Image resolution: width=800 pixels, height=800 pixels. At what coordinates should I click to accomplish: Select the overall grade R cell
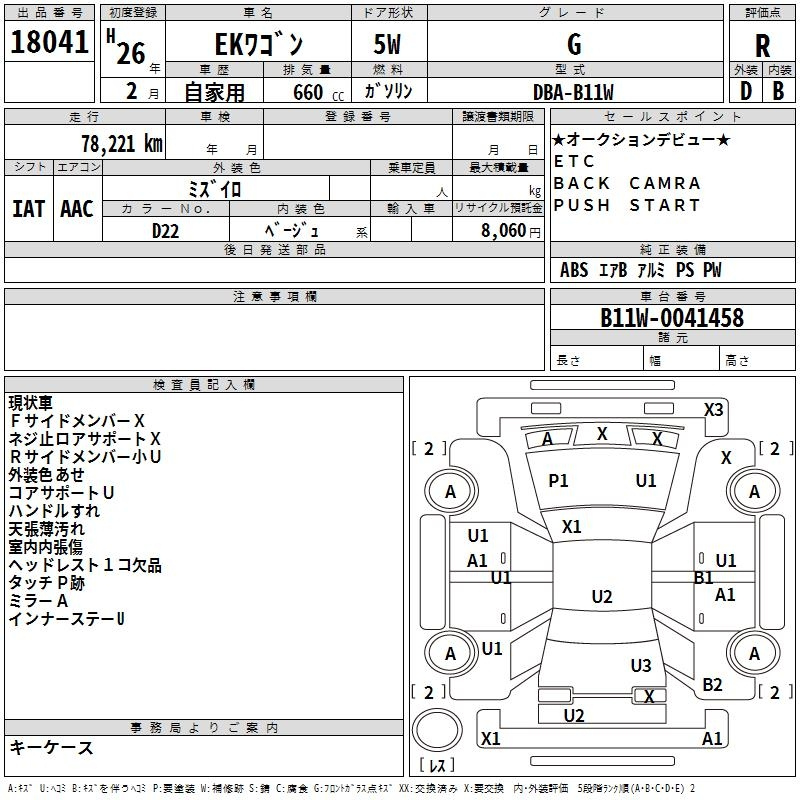[762, 45]
